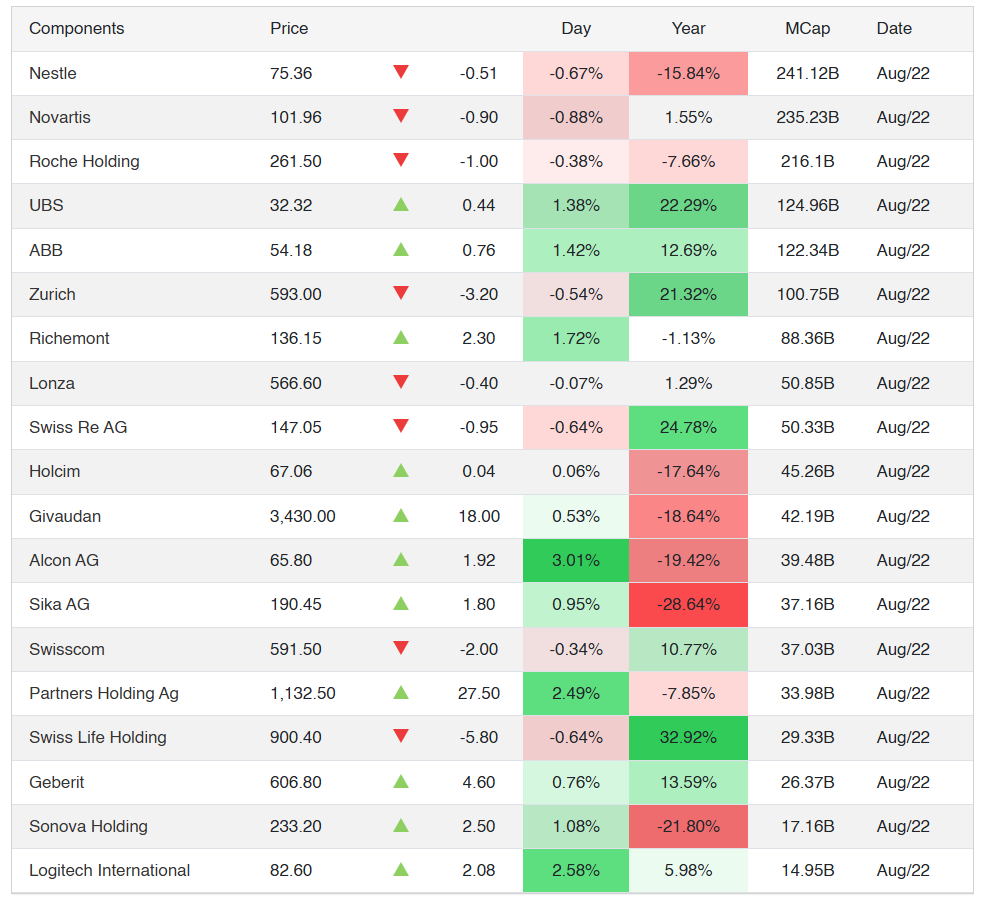This screenshot has height=906, width=990.
Task: Click the green up arrow in Holcim row
Action: [401, 470]
